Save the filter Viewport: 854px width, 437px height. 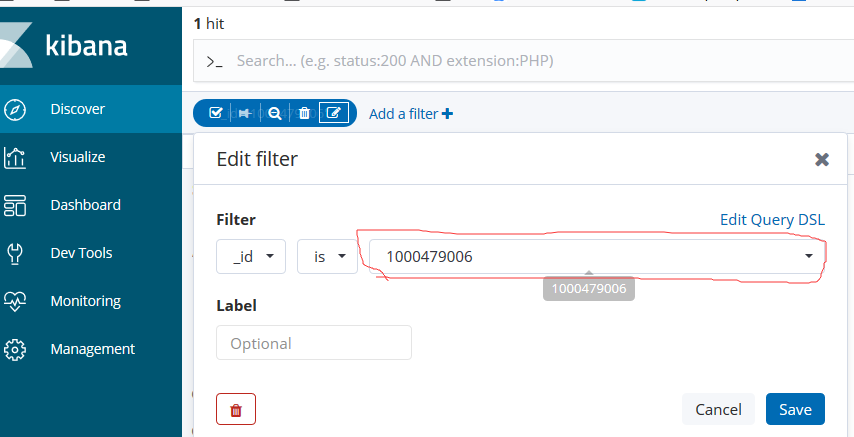pos(795,409)
